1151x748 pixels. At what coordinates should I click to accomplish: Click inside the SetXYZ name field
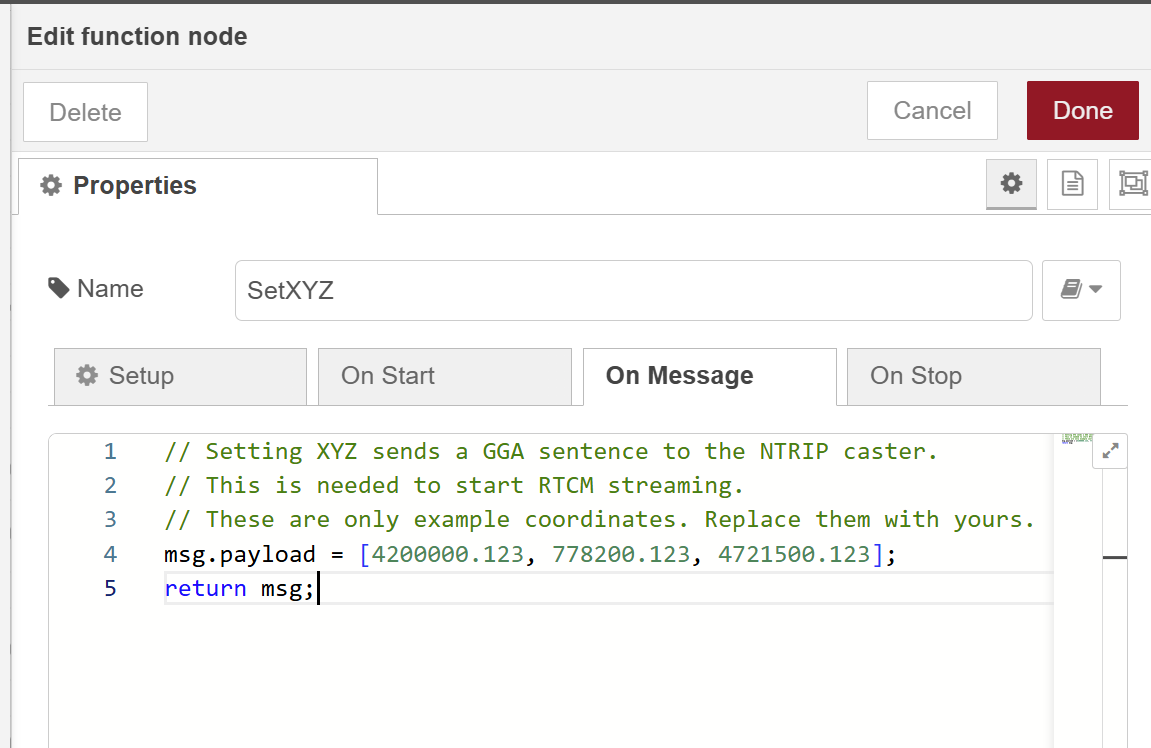click(x=633, y=290)
